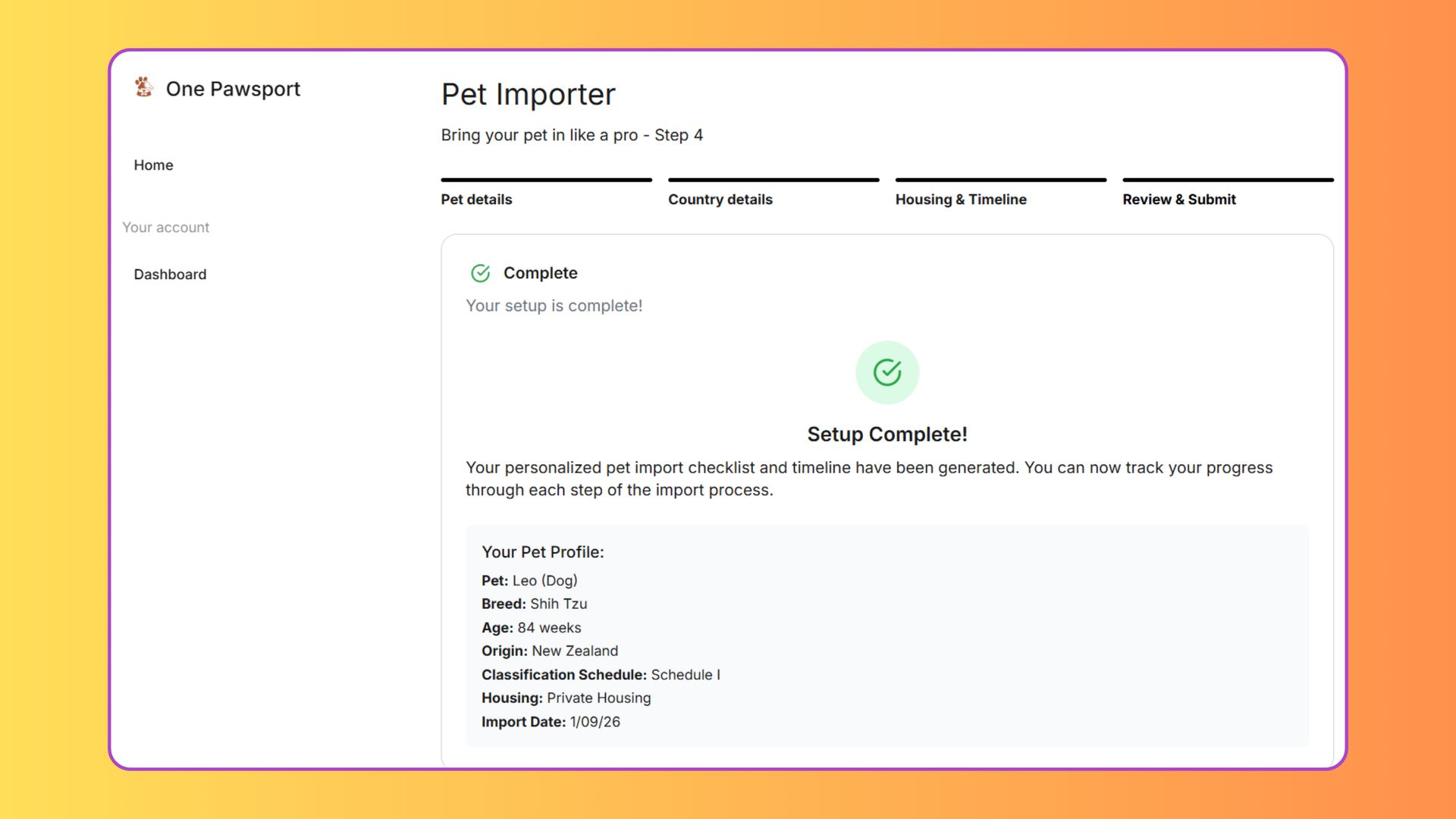Viewport: 1456px width, 819px height.
Task: Click the Pet Importer page heading
Action: (528, 95)
